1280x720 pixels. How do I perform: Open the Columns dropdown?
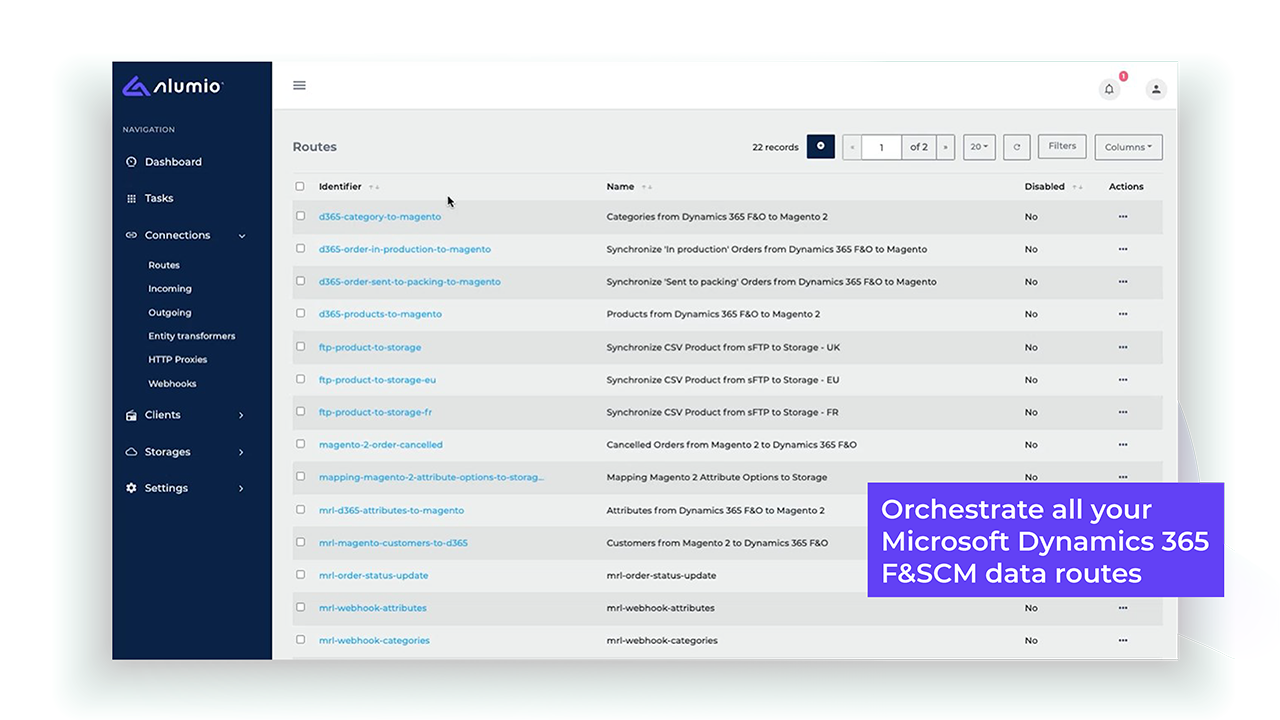1128,147
